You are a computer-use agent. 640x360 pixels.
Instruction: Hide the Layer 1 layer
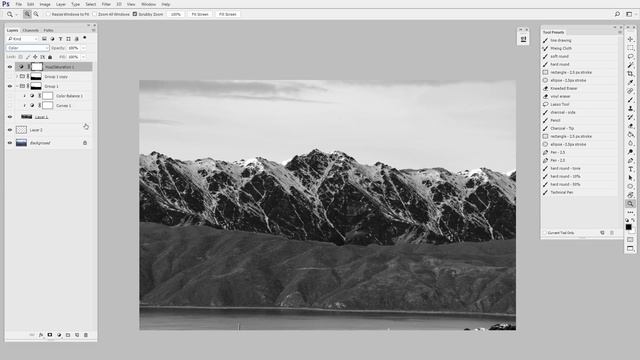[x=10, y=117]
